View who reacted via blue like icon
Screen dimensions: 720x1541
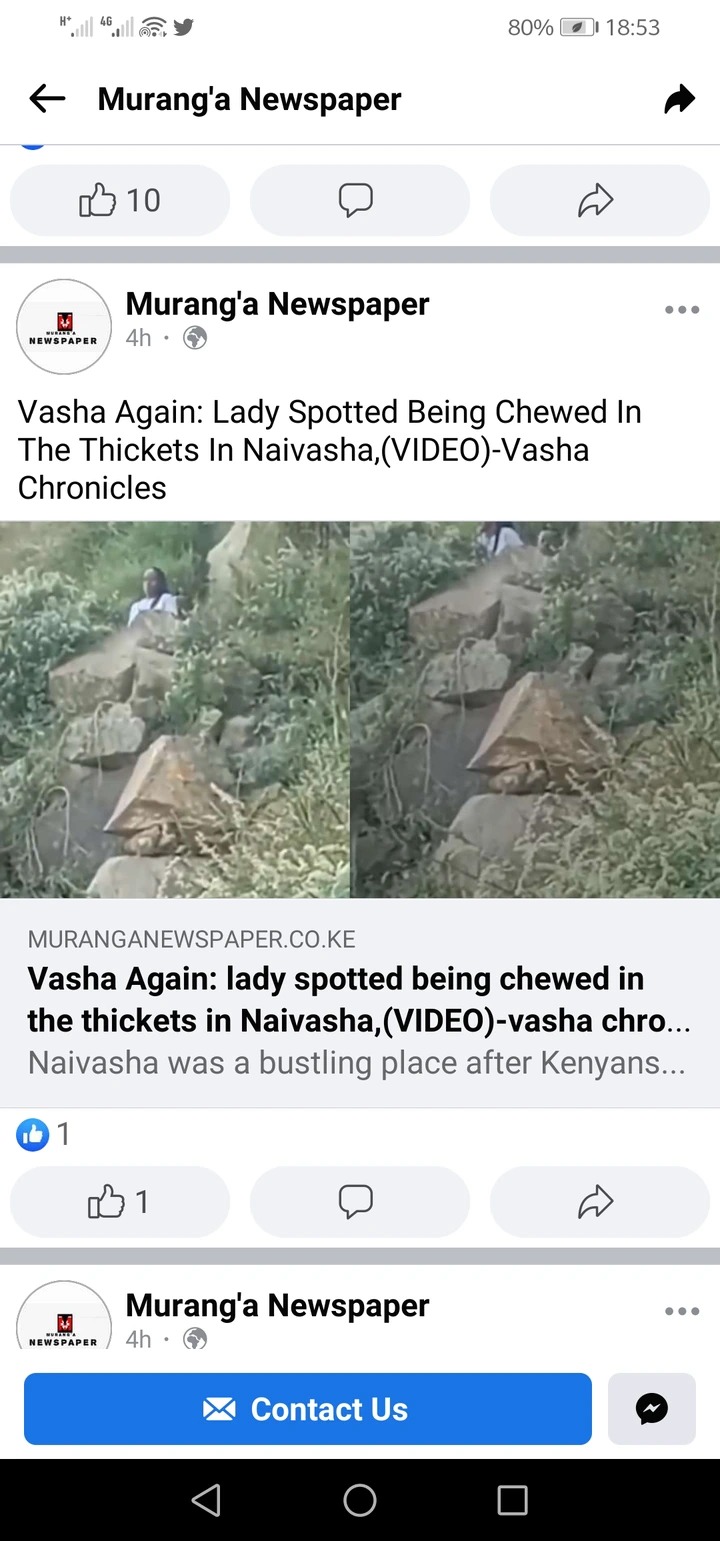point(33,1134)
